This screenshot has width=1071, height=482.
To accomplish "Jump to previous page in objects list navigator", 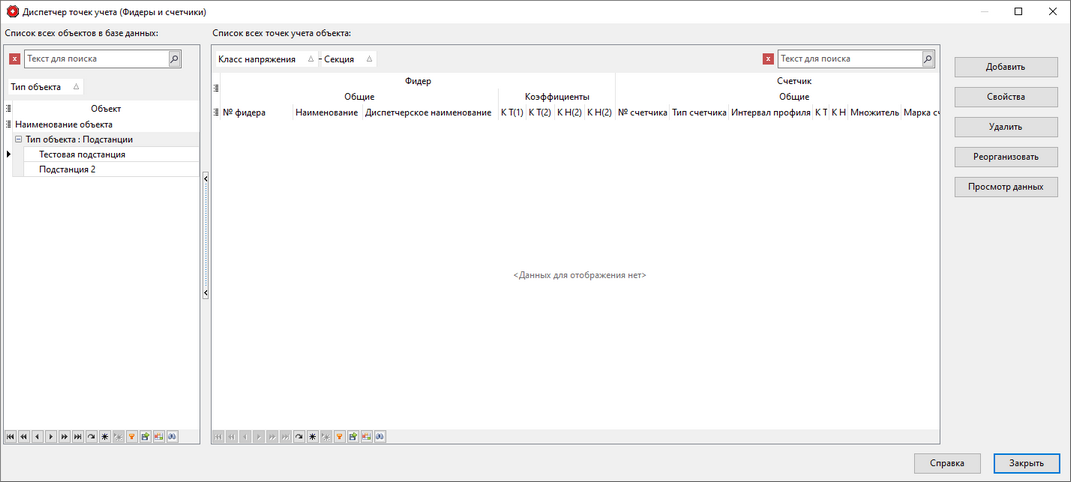I will tap(23, 436).
